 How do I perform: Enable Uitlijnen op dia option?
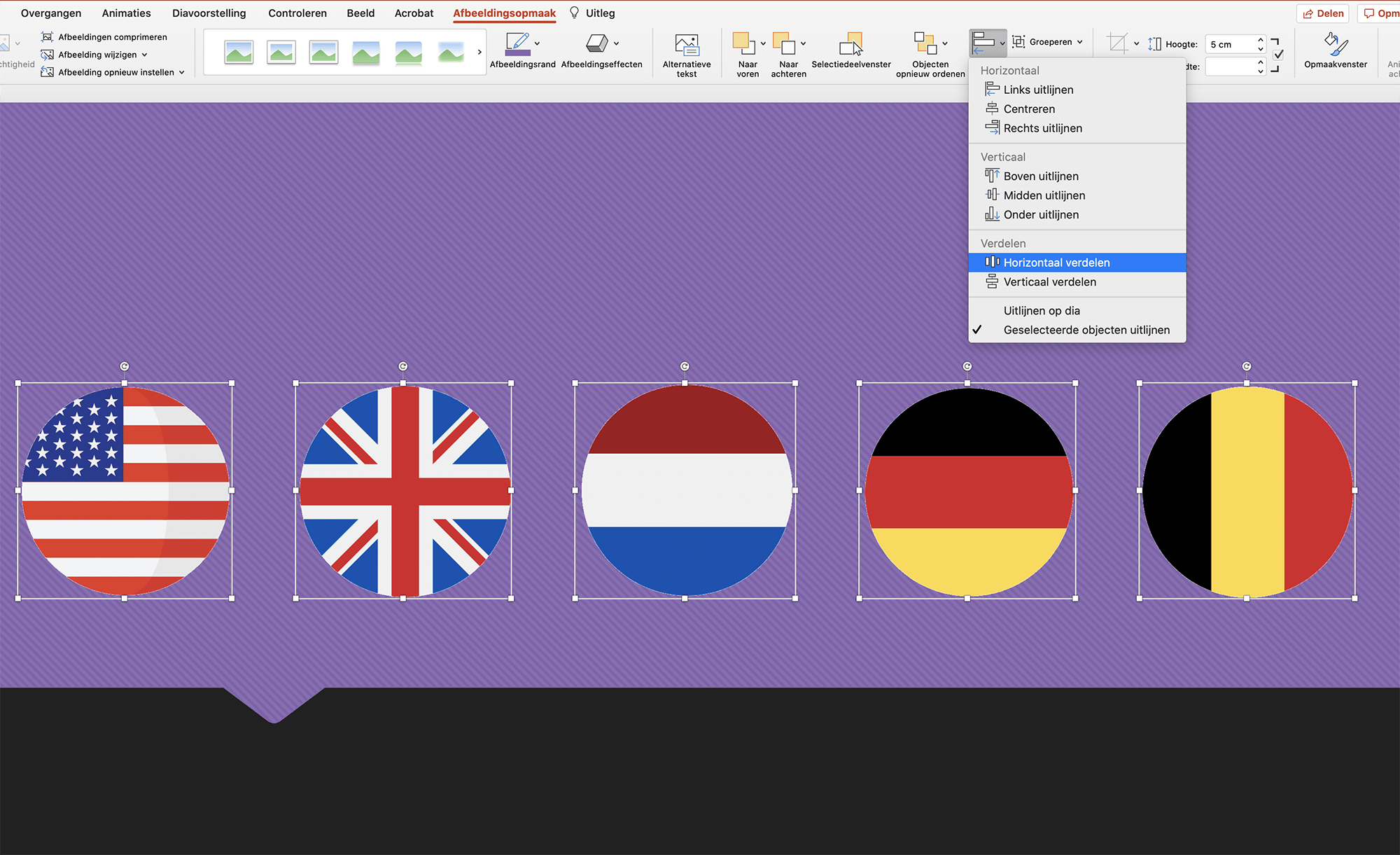[x=1041, y=311]
